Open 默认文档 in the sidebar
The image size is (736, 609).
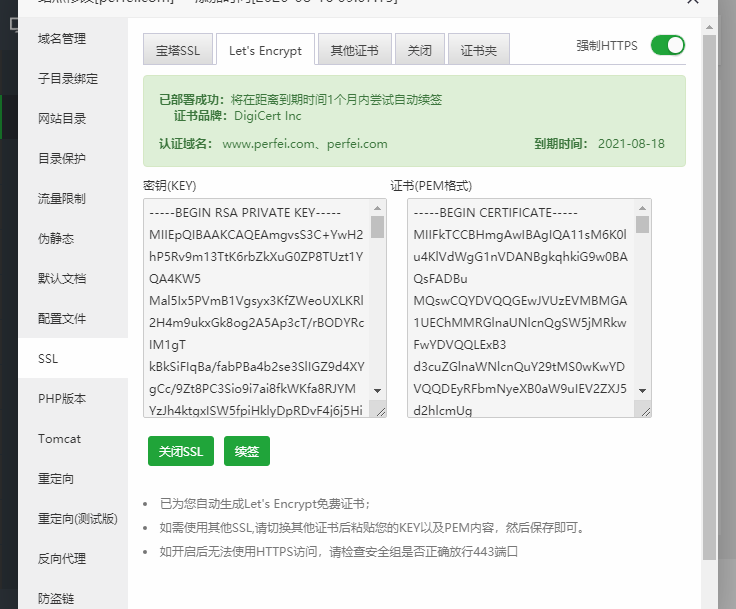pyautogui.click(x=73, y=278)
